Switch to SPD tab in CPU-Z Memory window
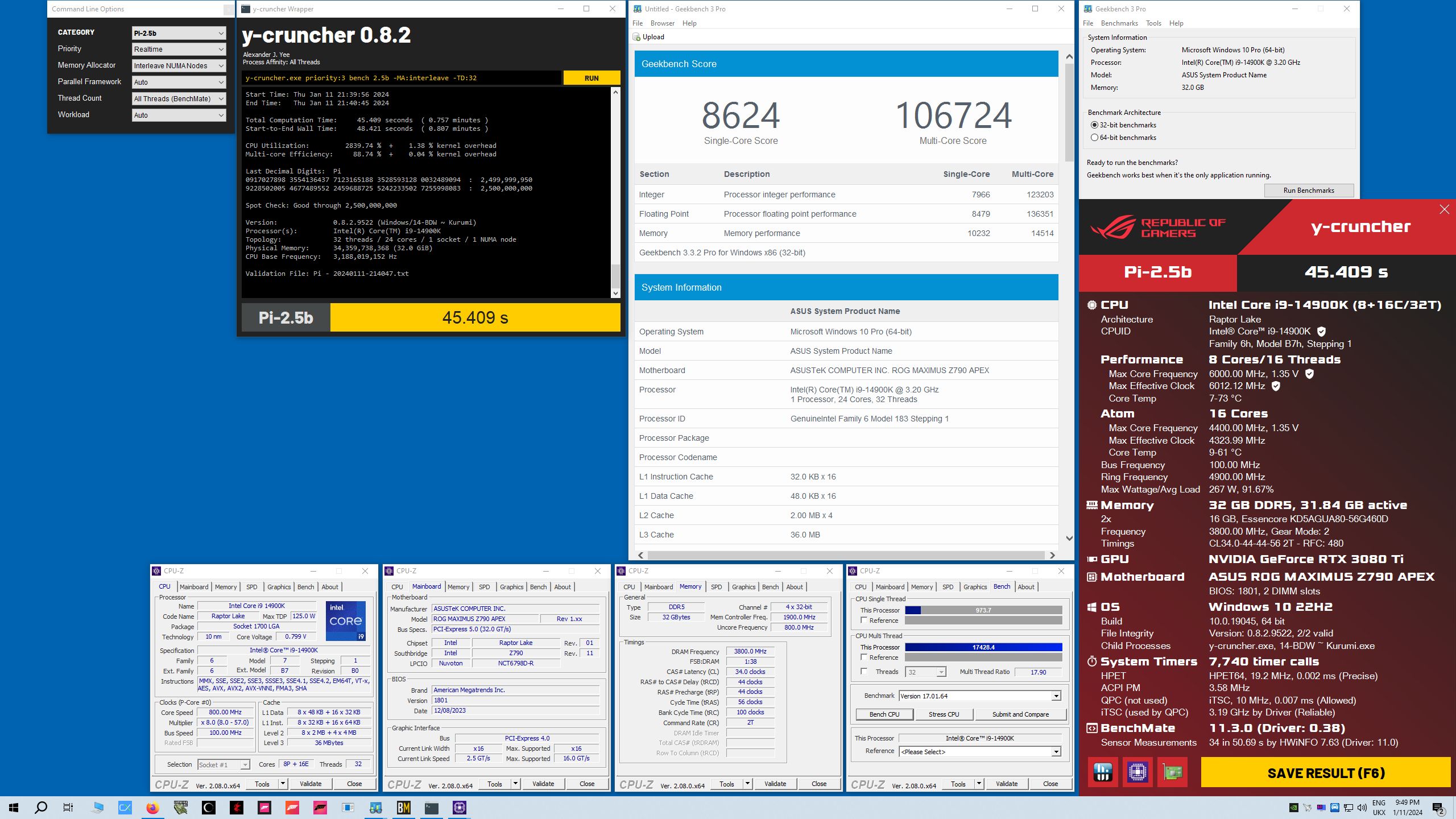This screenshot has width=1456, height=819. pos(716,587)
